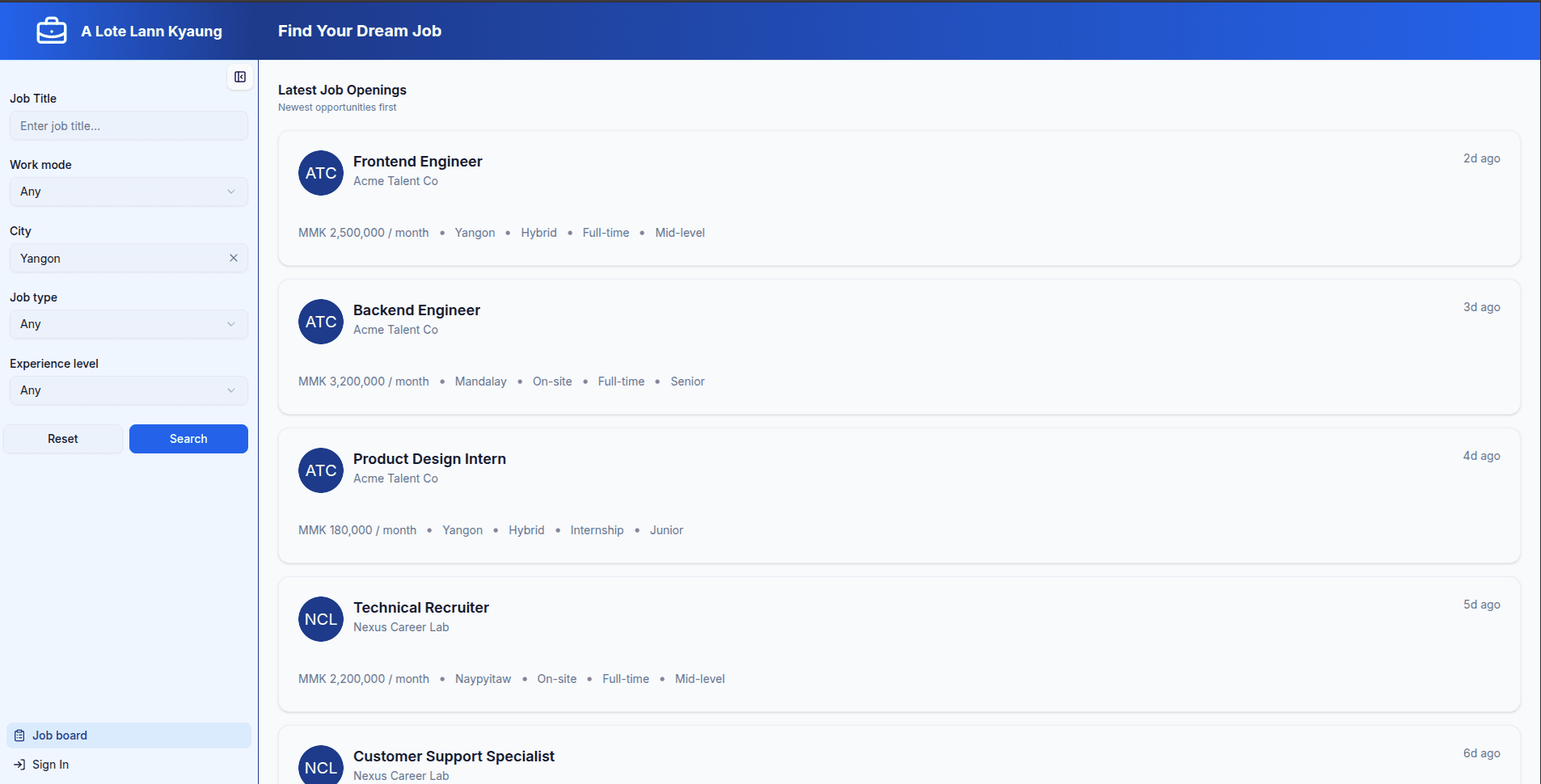1541x784 pixels.
Task: Reset all job filters
Action: tap(63, 439)
